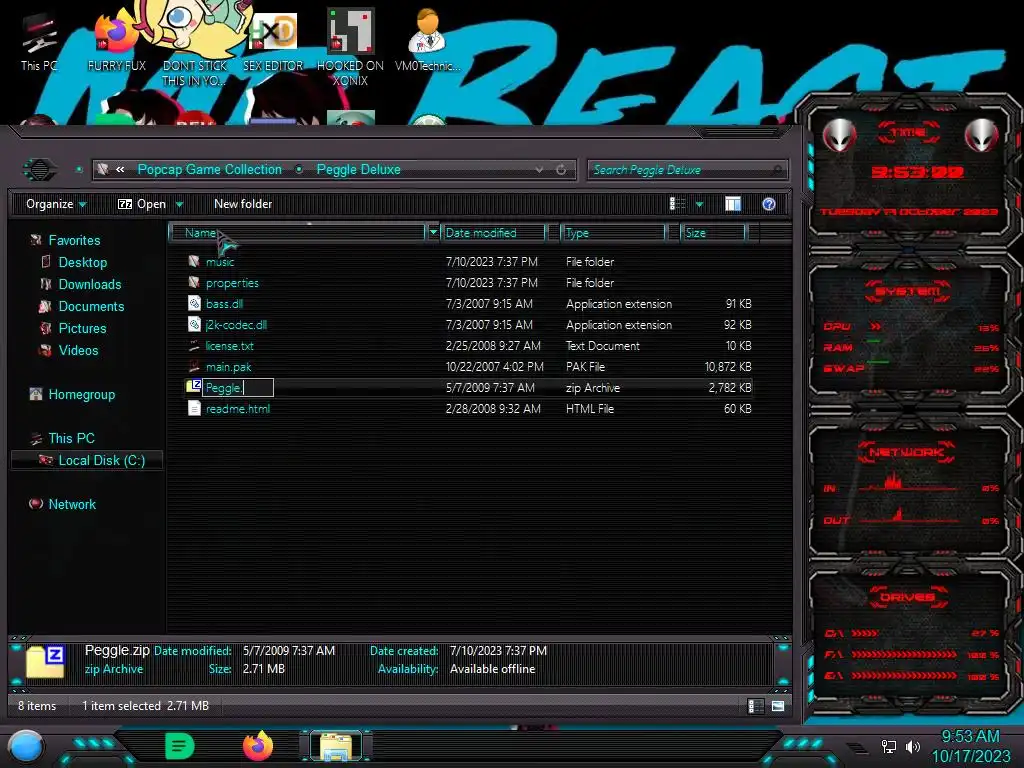Open Pictures in navigation pane
The image size is (1024, 768).
(x=82, y=328)
